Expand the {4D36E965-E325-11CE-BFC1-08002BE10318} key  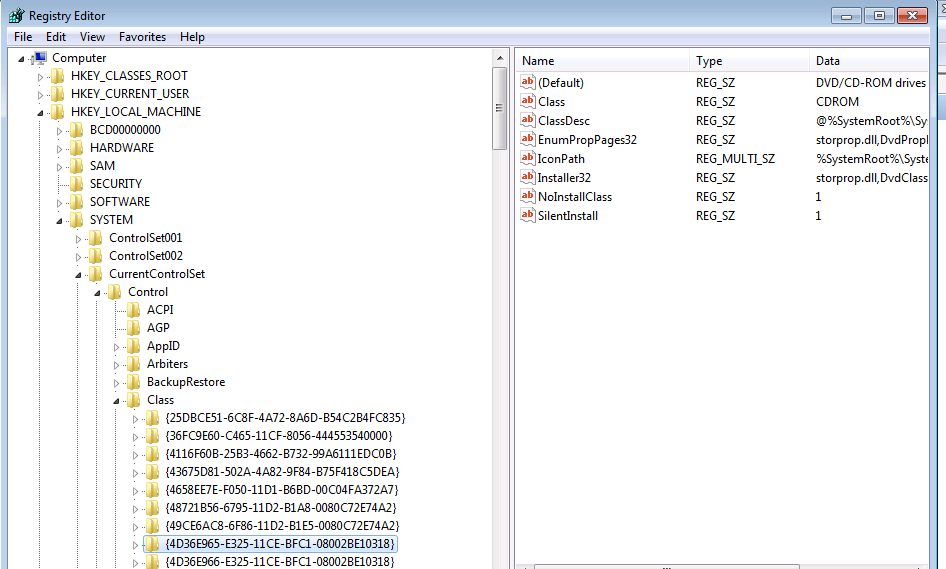click(x=136, y=545)
